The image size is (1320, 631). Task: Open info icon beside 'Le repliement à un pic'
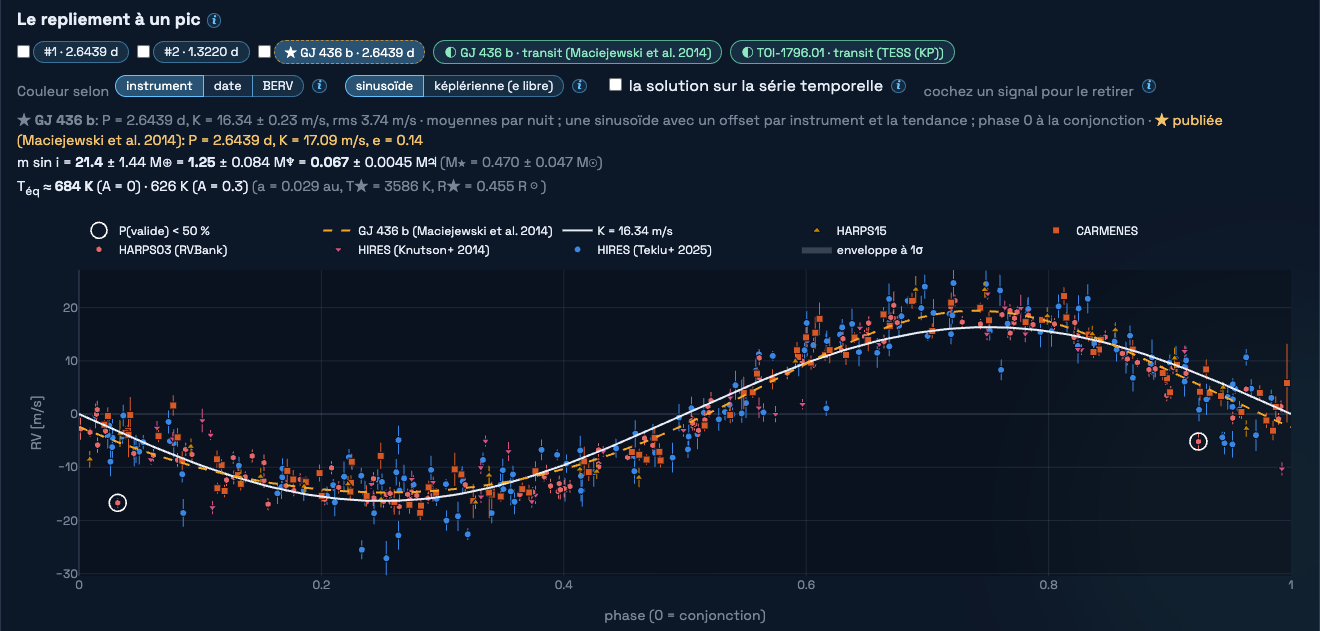[215, 20]
